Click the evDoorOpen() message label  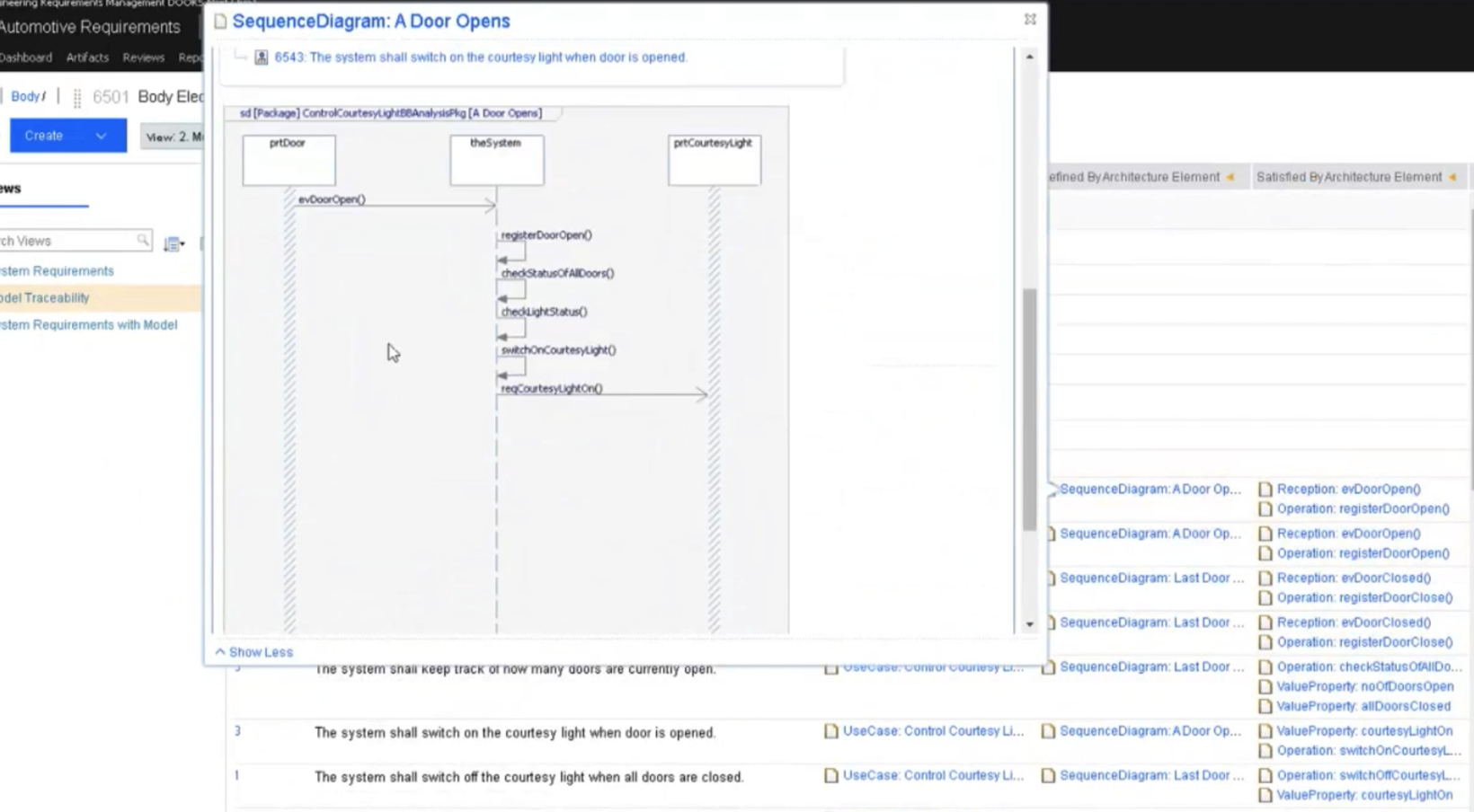pos(332,199)
